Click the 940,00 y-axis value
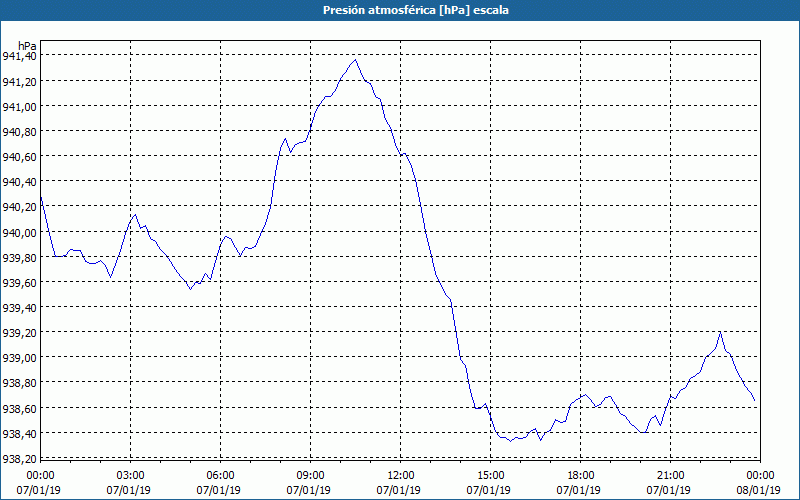The image size is (800, 500). 19,232
